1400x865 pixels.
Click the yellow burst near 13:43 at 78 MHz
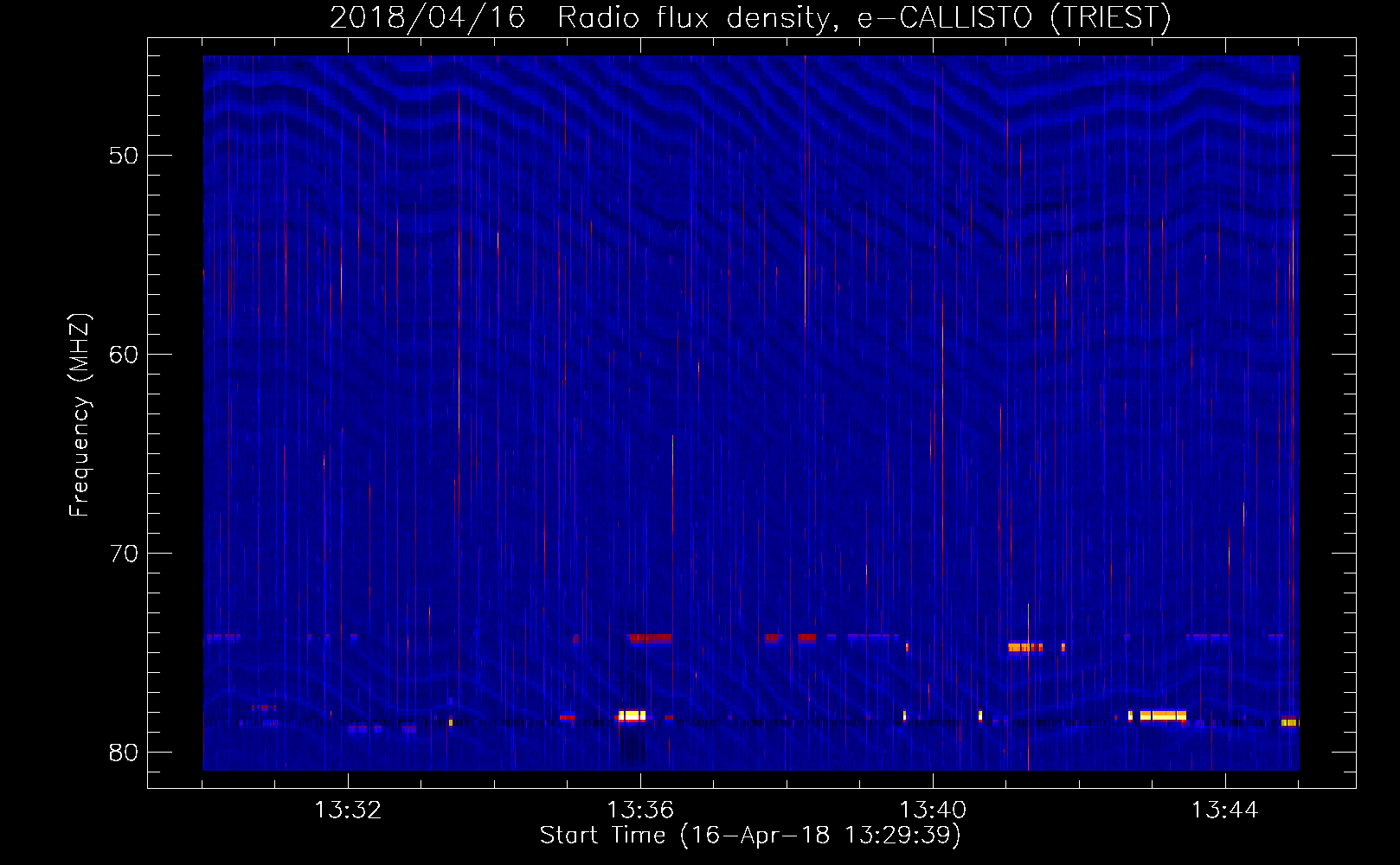point(1163,715)
